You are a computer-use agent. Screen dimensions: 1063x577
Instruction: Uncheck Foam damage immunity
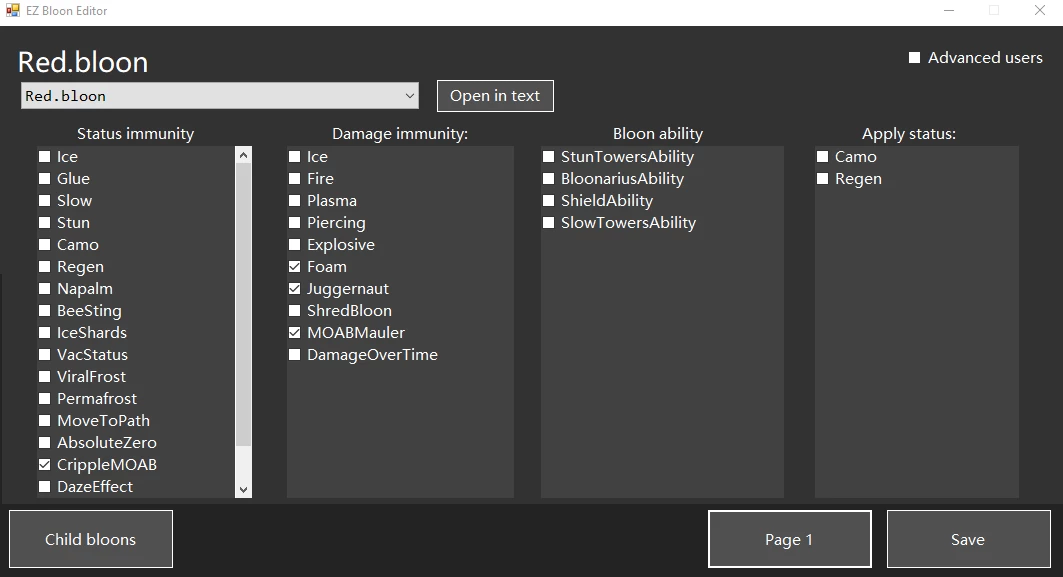(294, 266)
